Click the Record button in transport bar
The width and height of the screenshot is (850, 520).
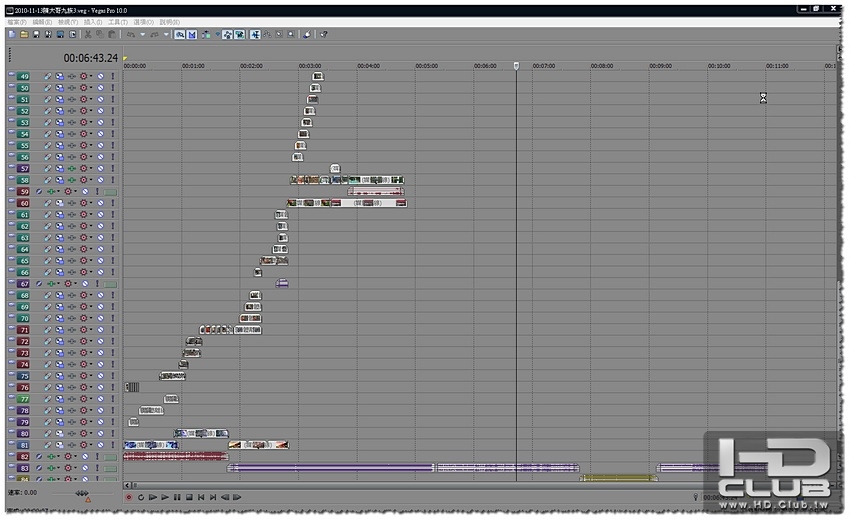[128, 497]
